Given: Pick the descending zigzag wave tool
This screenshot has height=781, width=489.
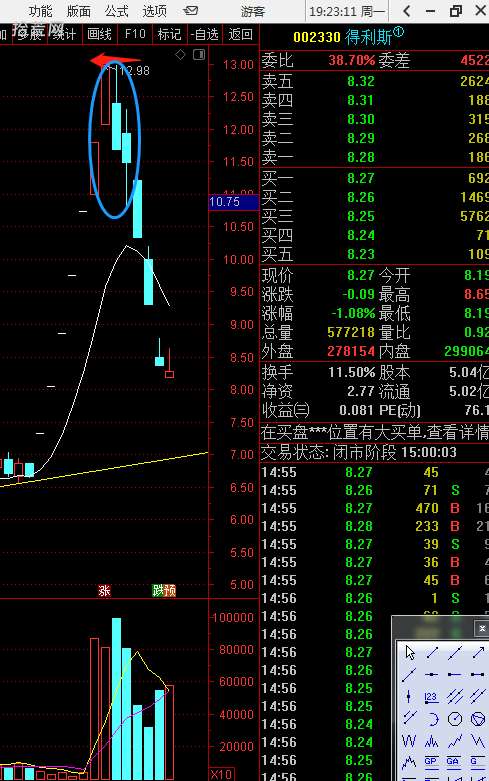Looking at the screenshot, I should (x=478, y=741).
